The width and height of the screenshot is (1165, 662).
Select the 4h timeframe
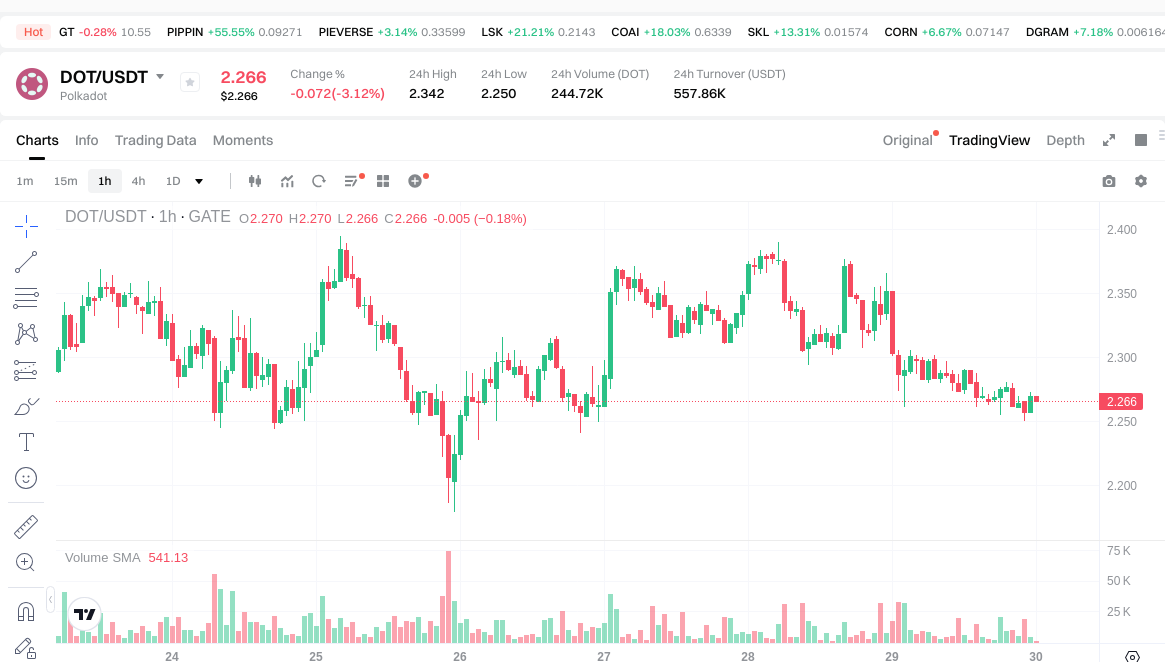138,181
